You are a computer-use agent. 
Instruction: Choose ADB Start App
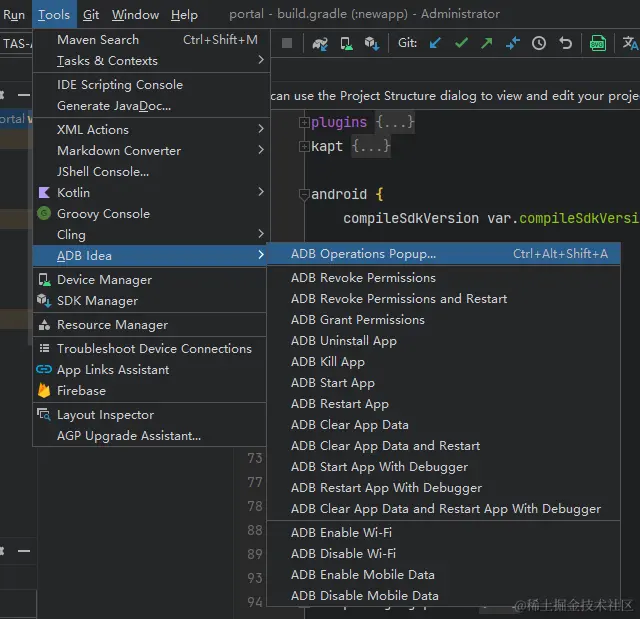click(444, 383)
